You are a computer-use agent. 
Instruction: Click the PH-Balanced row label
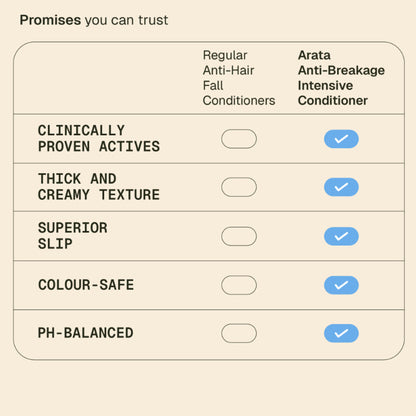85,333
